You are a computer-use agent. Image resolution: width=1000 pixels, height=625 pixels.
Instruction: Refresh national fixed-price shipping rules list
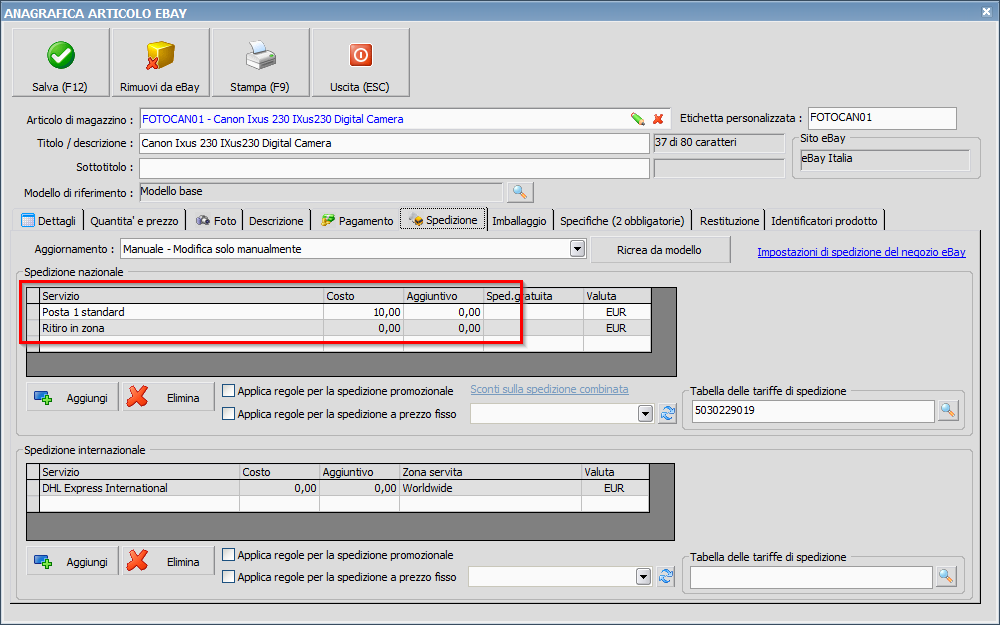(668, 413)
